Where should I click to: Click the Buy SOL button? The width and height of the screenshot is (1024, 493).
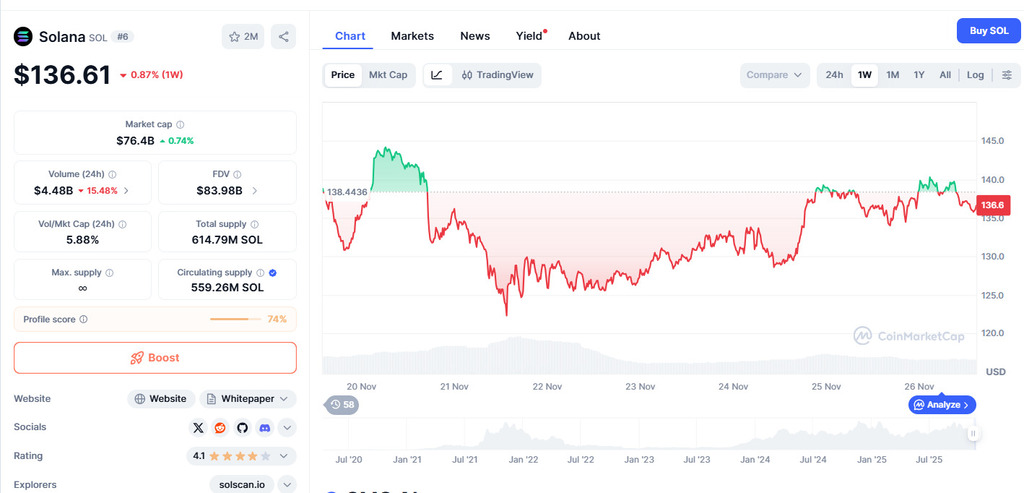988,31
